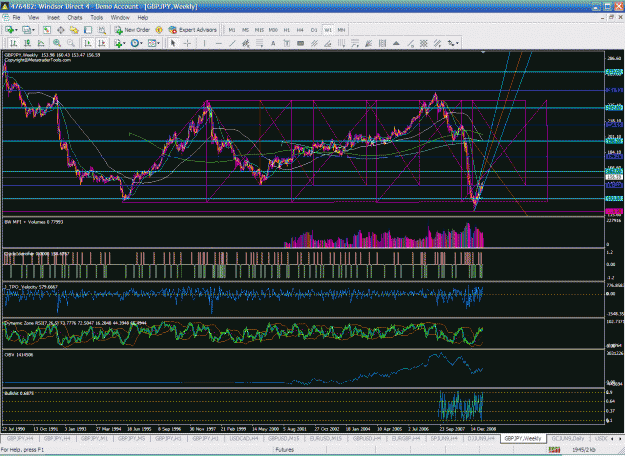Image resolution: width=625 pixels, height=456 pixels.
Task: Select the triangle shape tool
Action: tap(396, 43)
